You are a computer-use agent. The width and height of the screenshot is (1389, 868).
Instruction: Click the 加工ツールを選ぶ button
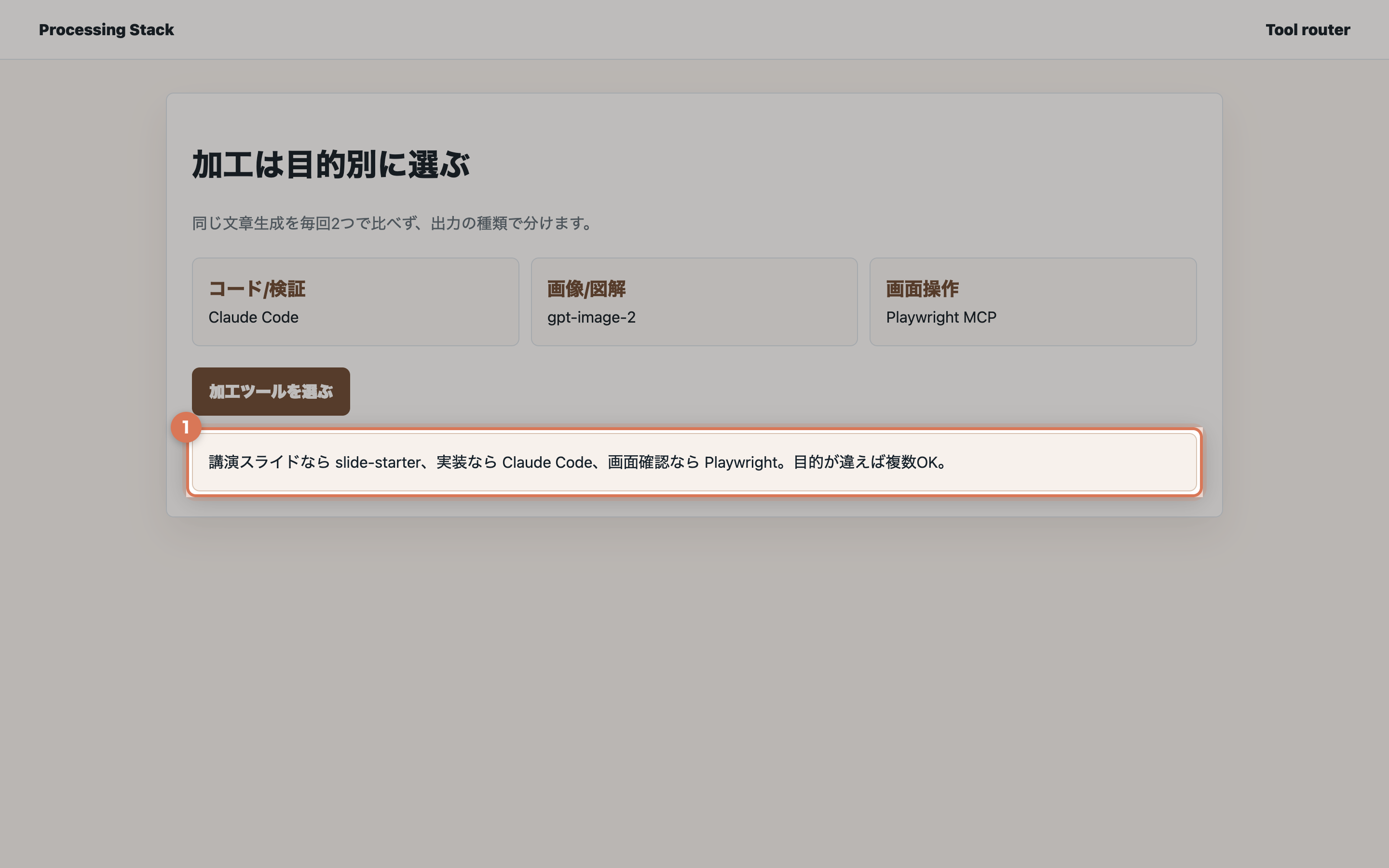[x=271, y=392]
